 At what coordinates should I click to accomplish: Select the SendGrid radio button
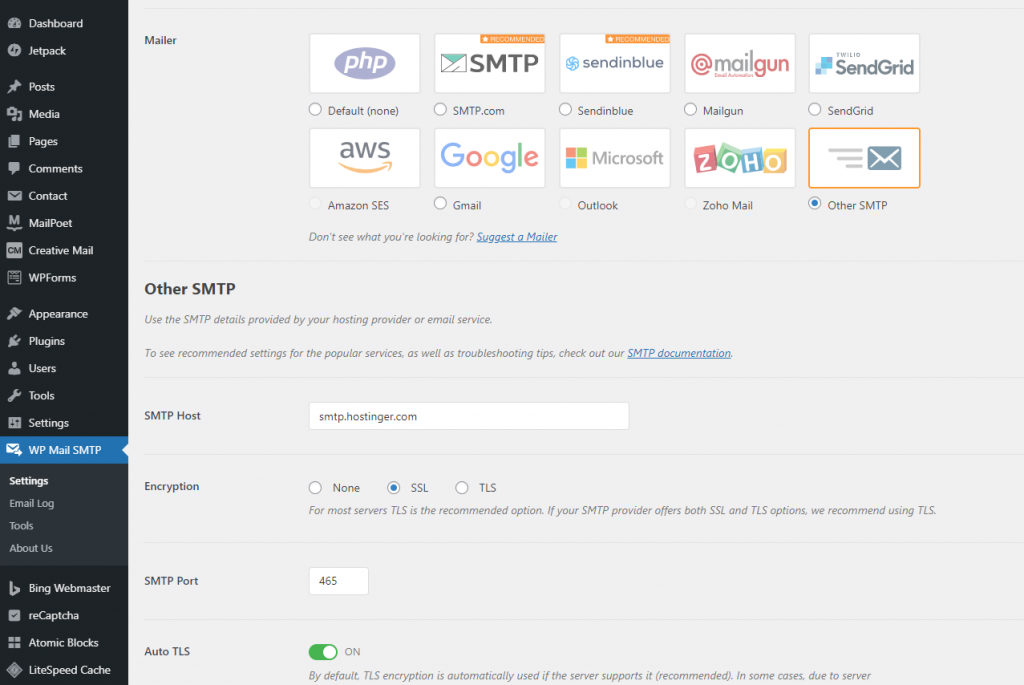point(814,110)
